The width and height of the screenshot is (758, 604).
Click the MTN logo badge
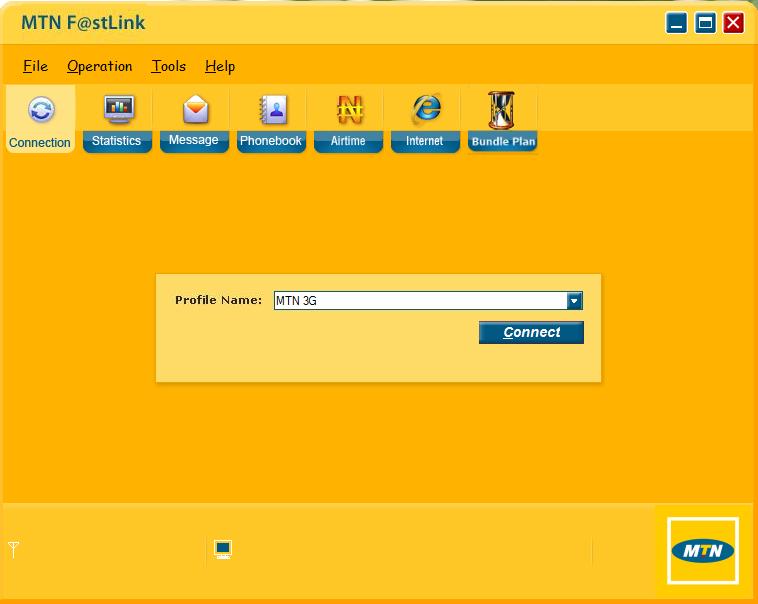702,550
